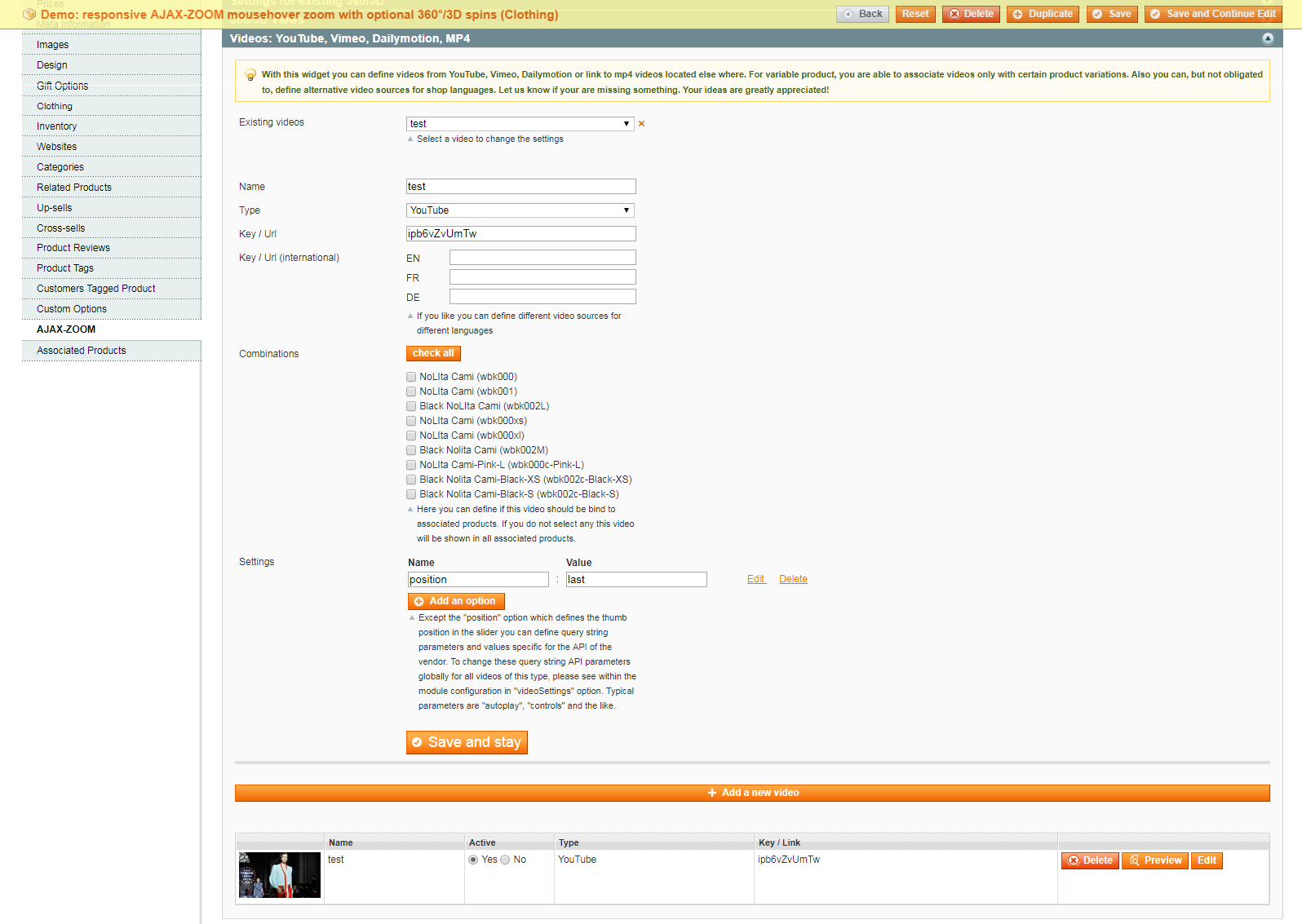
Task: Click Delete link for position setting
Action: pos(793,579)
